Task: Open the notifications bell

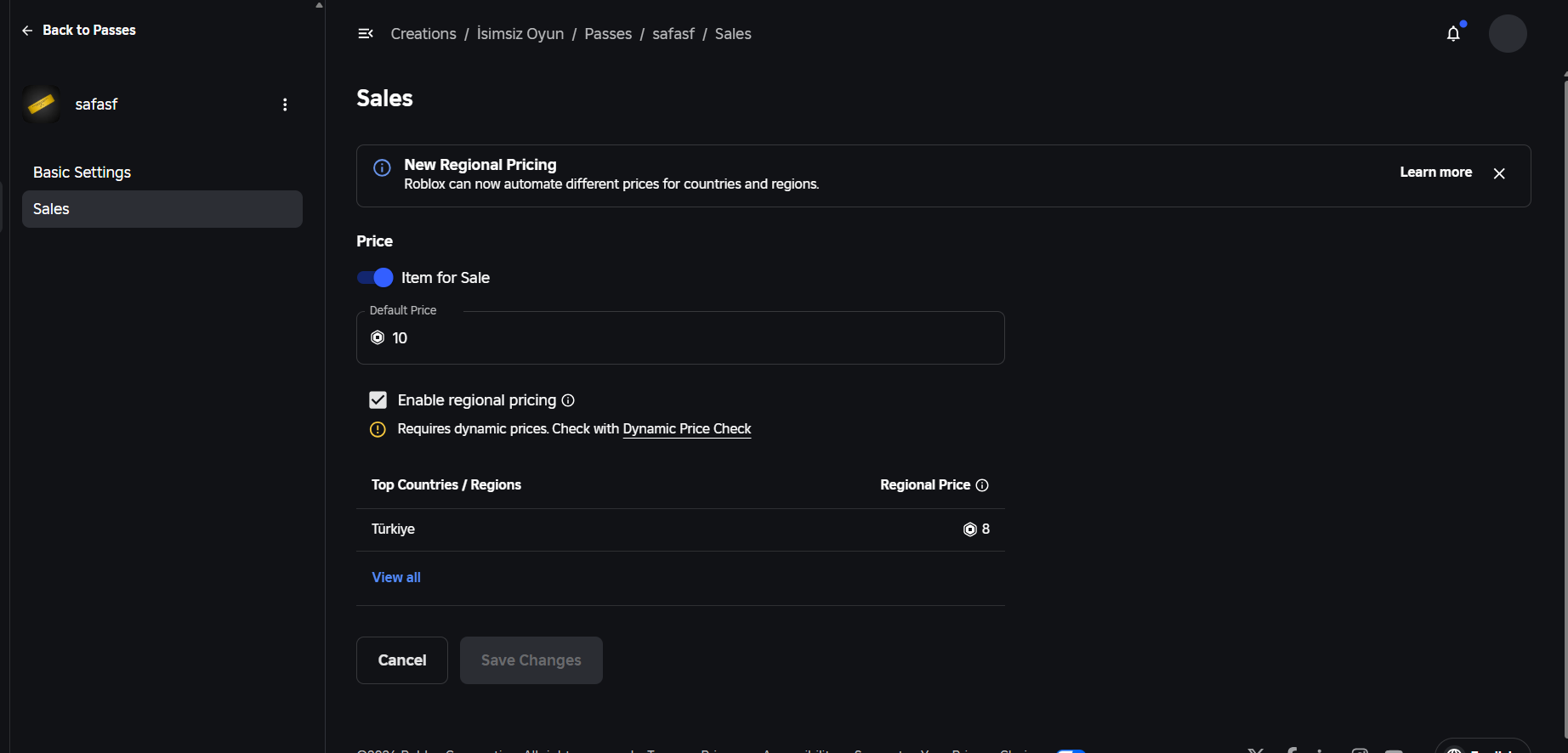Action: (x=1453, y=34)
